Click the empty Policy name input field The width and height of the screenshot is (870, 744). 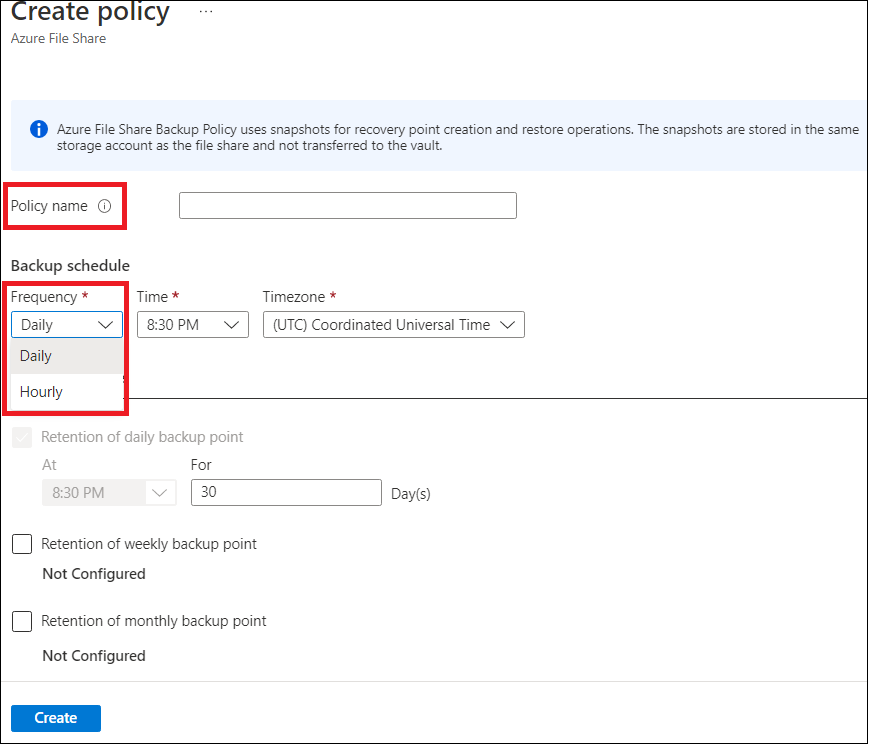(x=347, y=205)
